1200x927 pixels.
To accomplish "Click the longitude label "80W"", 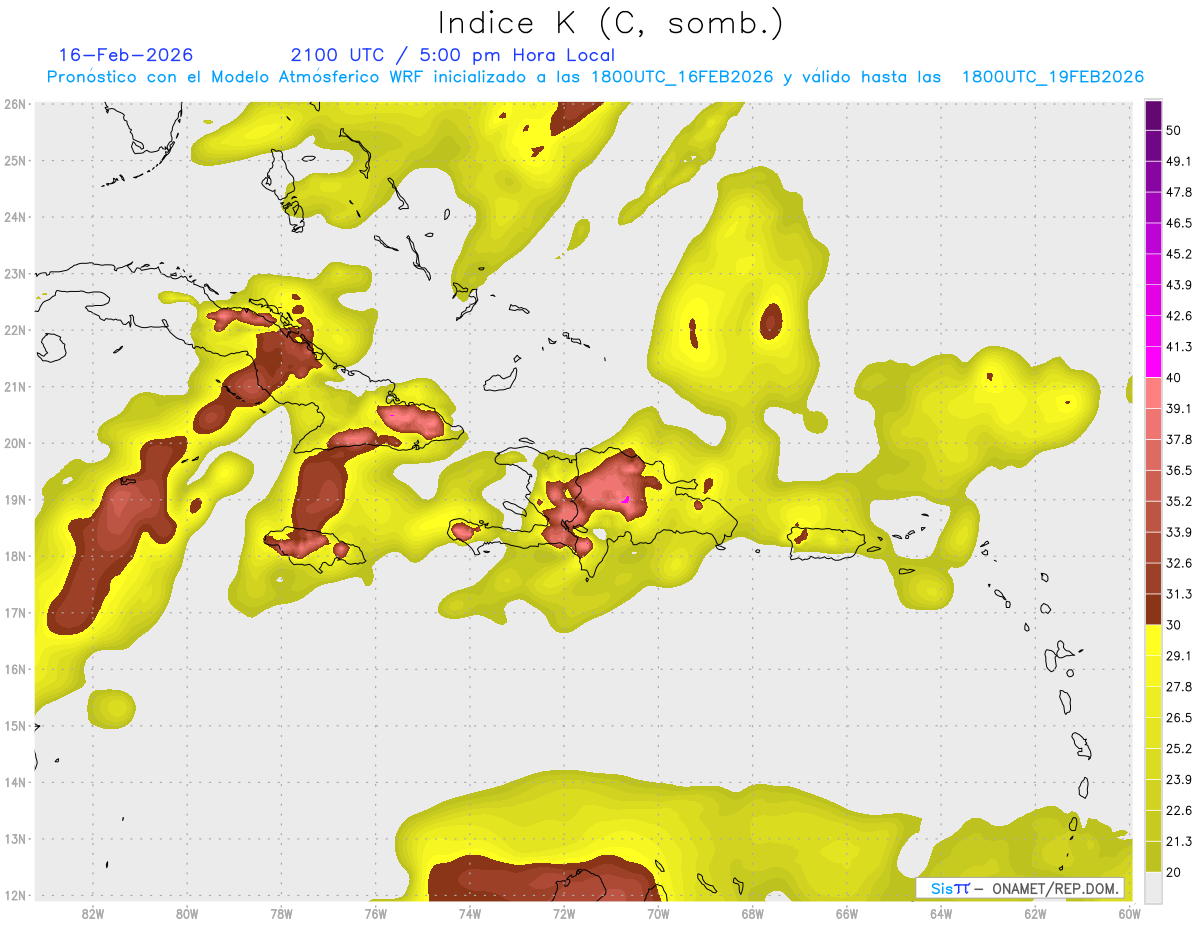I will (186, 913).
